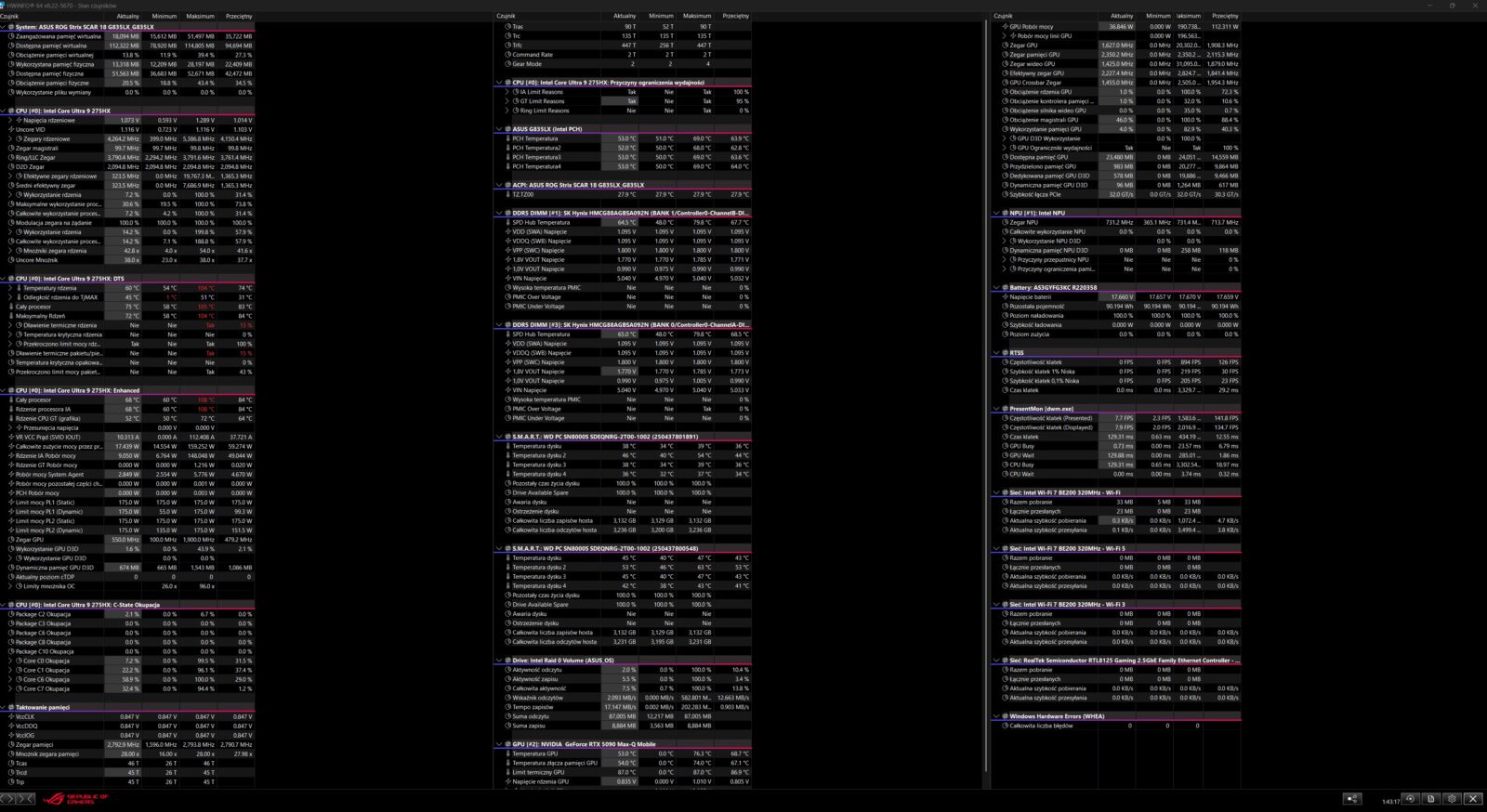Open sensor settings gear icon
Screen dimensions: 1487x812
[x=1452, y=798]
